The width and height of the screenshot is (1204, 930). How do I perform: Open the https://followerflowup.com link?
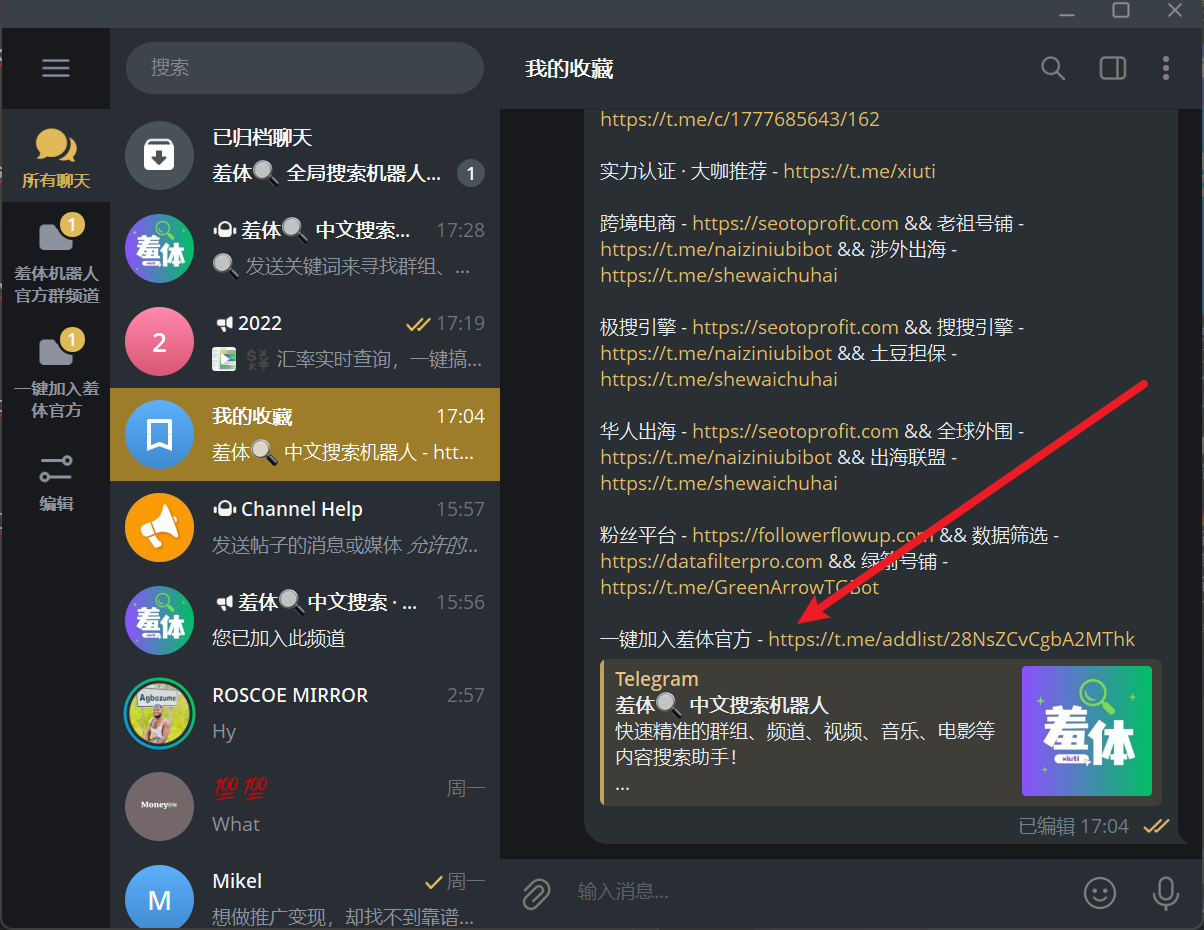[x=813, y=535]
